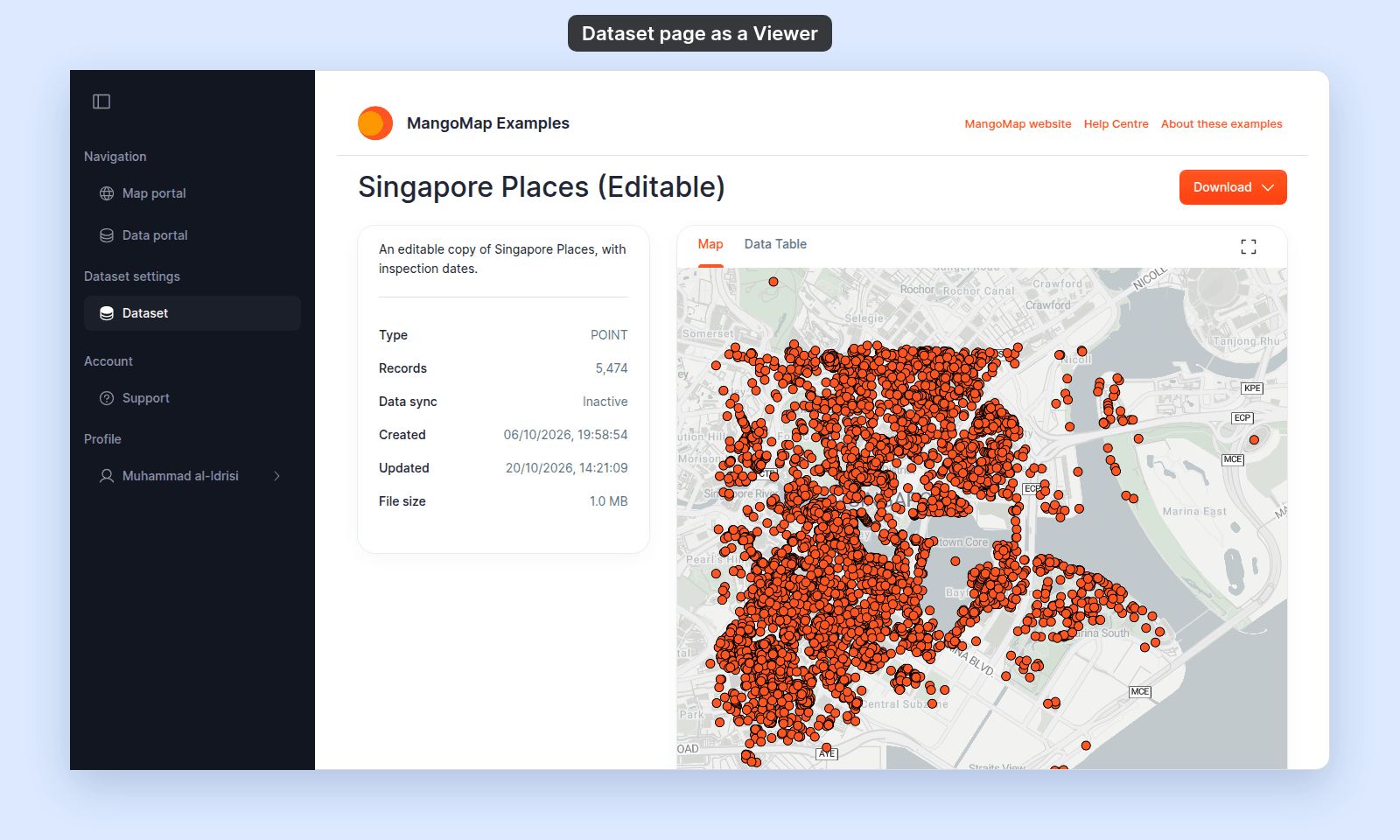The height and width of the screenshot is (840, 1400).
Task: Click the Marina East map label
Action: click(x=1194, y=512)
